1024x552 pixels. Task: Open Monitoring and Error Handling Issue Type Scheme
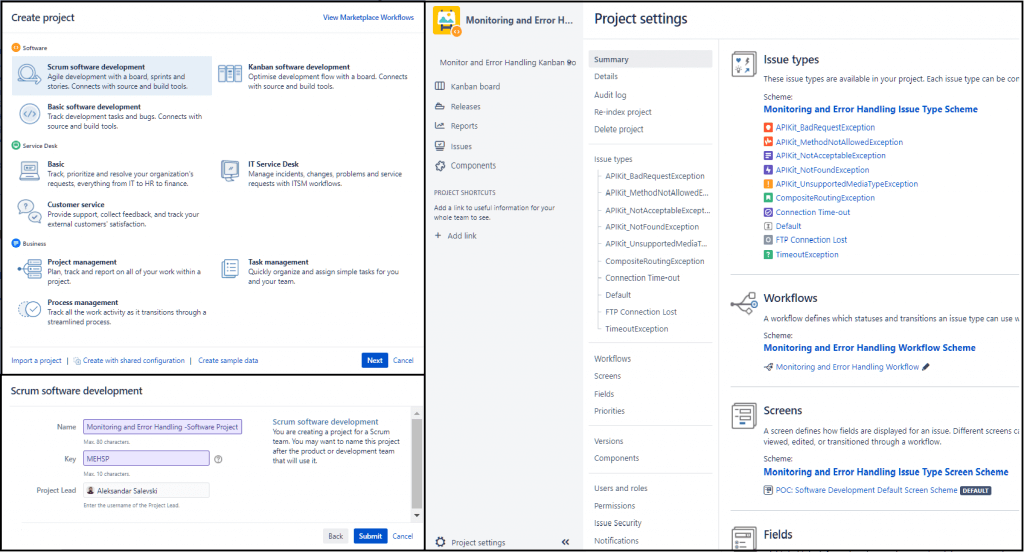click(871, 109)
